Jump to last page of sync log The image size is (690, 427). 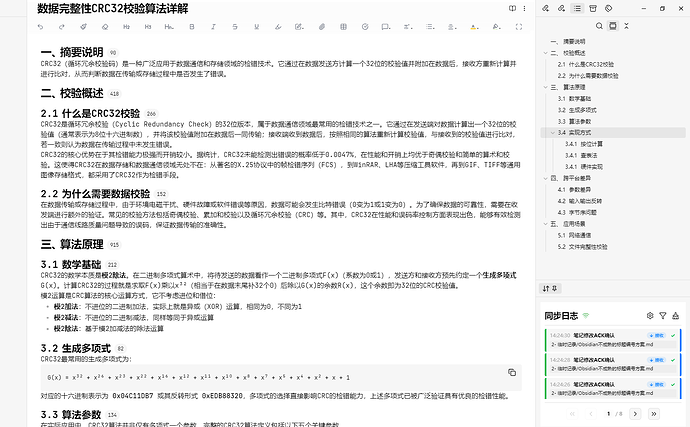click(654, 414)
